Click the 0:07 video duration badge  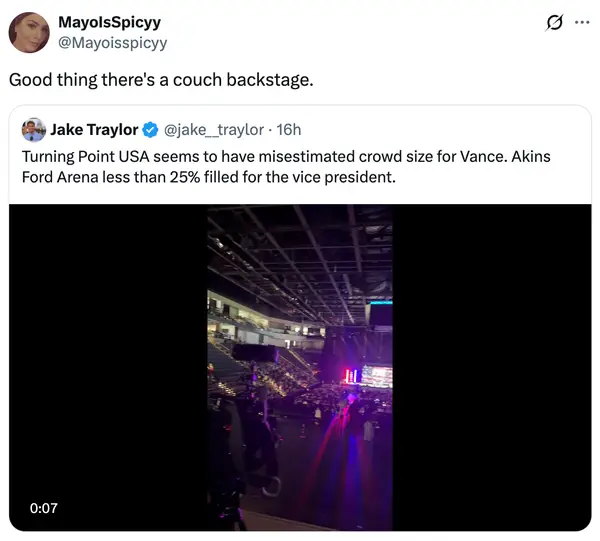coord(44,508)
